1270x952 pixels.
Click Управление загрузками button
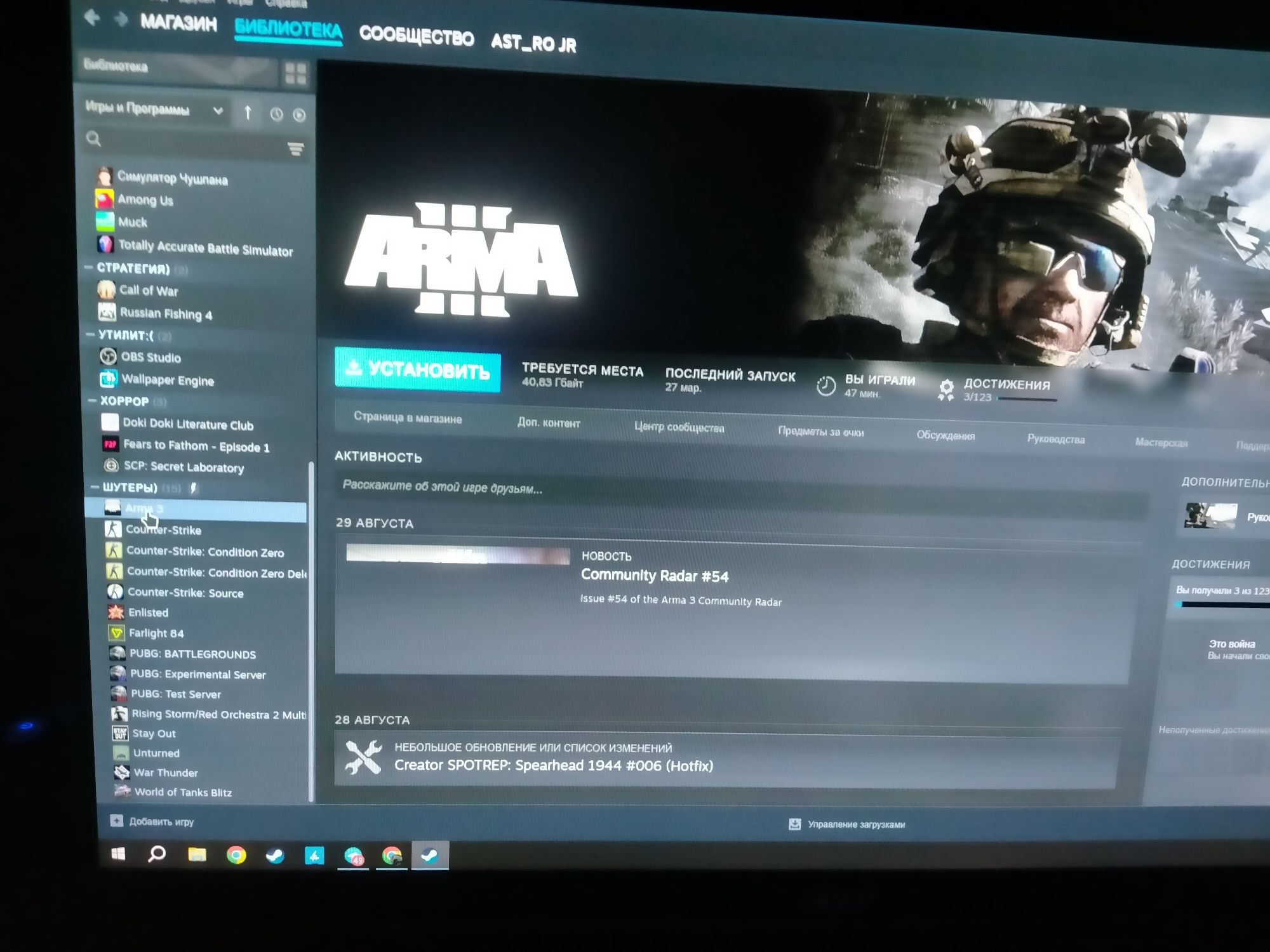pos(847,824)
